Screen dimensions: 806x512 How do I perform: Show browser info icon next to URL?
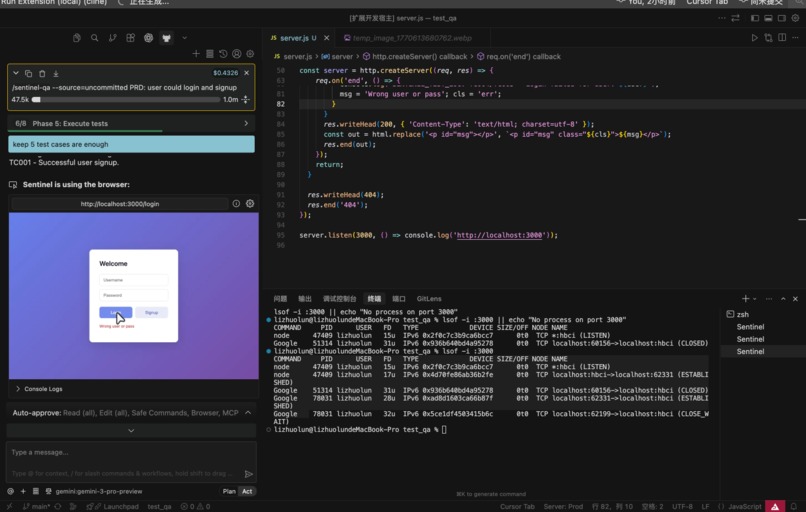[236, 204]
